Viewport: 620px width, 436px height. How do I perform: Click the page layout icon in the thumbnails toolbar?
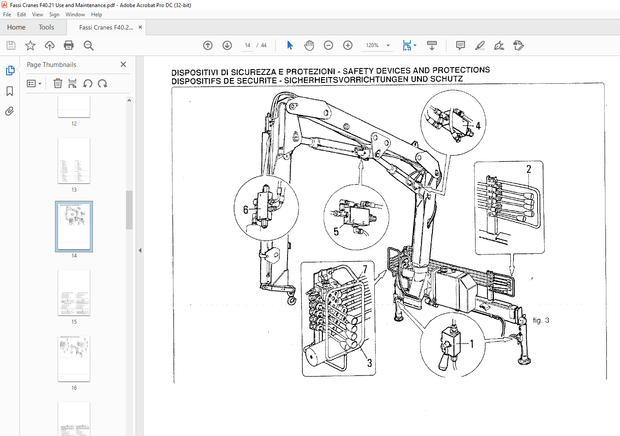pyautogui.click(x=72, y=83)
